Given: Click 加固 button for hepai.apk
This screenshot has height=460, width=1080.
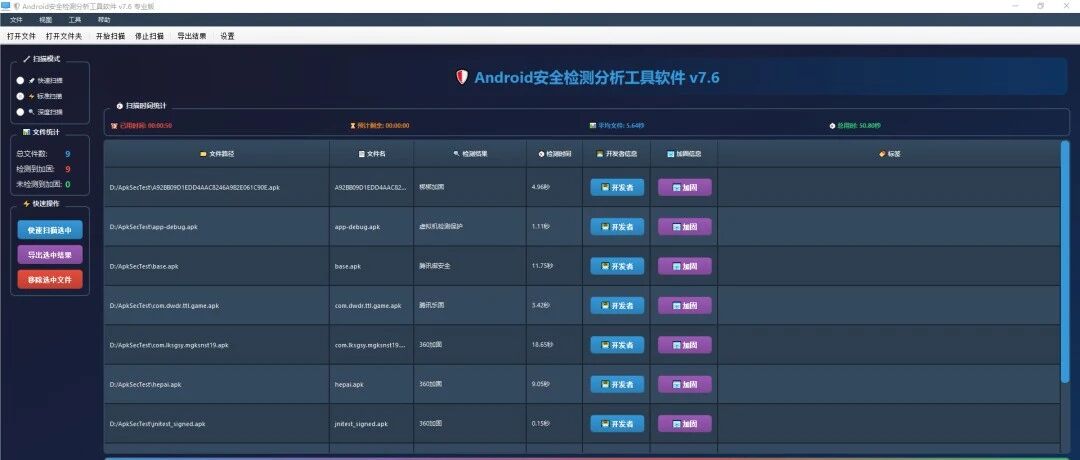Looking at the screenshot, I should point(685,384).
